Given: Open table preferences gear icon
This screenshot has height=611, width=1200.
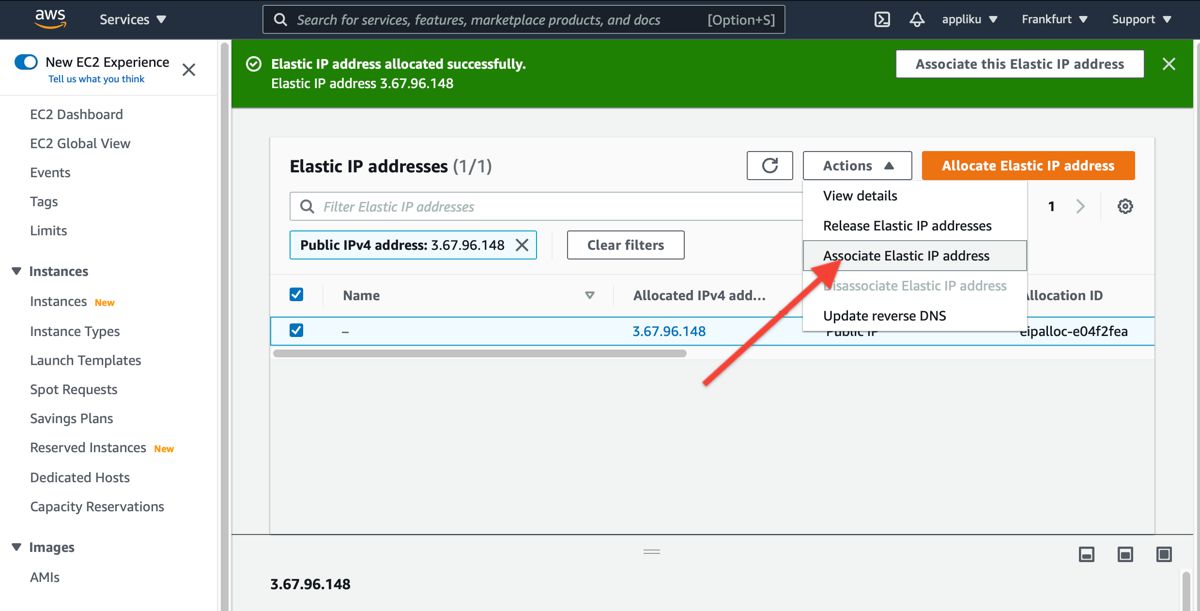Looking at the screenshot, I should pos(1125,206).
